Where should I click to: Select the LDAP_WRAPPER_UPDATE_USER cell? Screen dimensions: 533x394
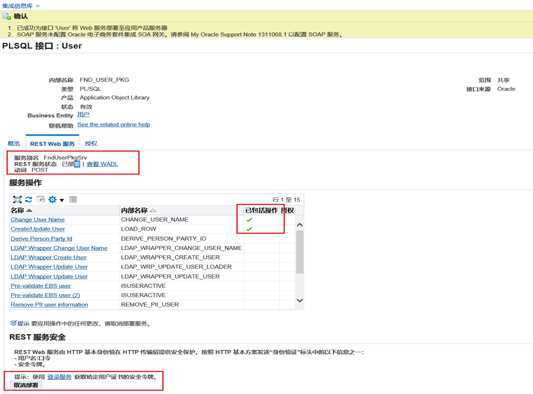point(170,276)
